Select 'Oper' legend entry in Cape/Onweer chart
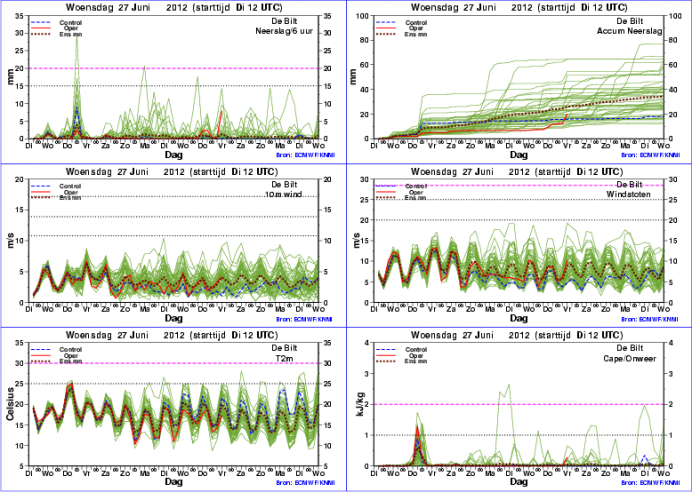692x492 pixels. click(x=416, y=355)
